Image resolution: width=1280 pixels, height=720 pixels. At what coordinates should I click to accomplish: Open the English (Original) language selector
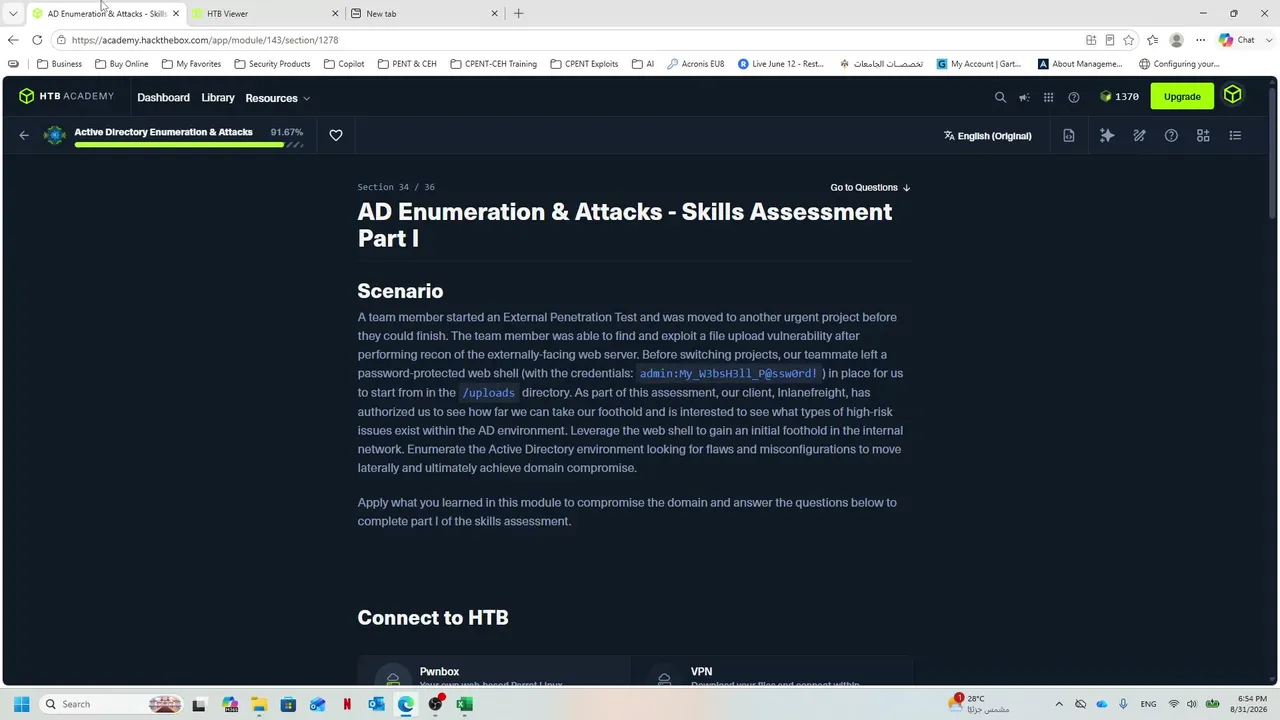(987, 136)
